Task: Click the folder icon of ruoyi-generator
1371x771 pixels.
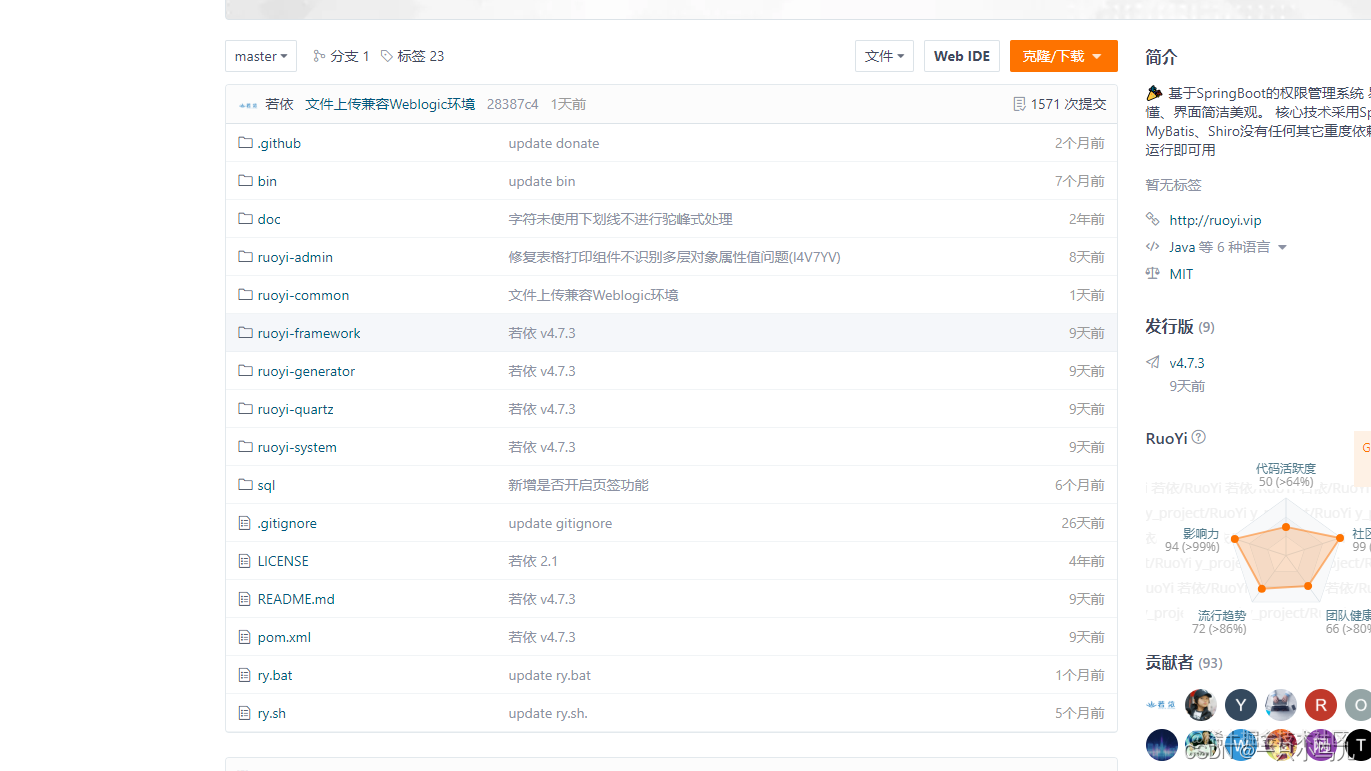Action: [245, 371]
